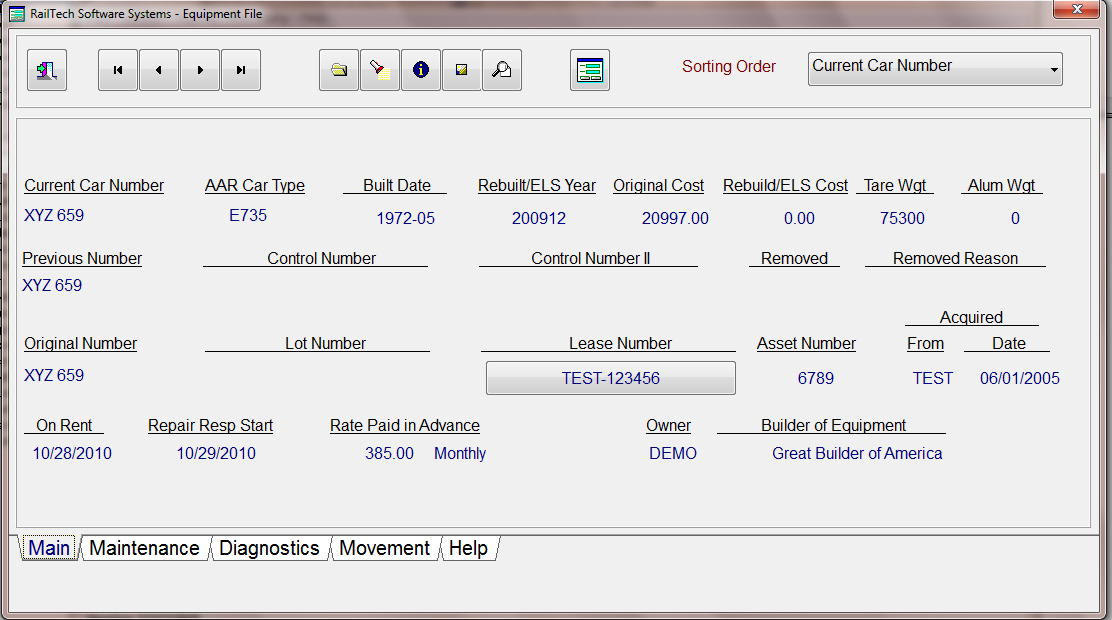Click the small yellow square toolbar icon

[x=462, y=70]
